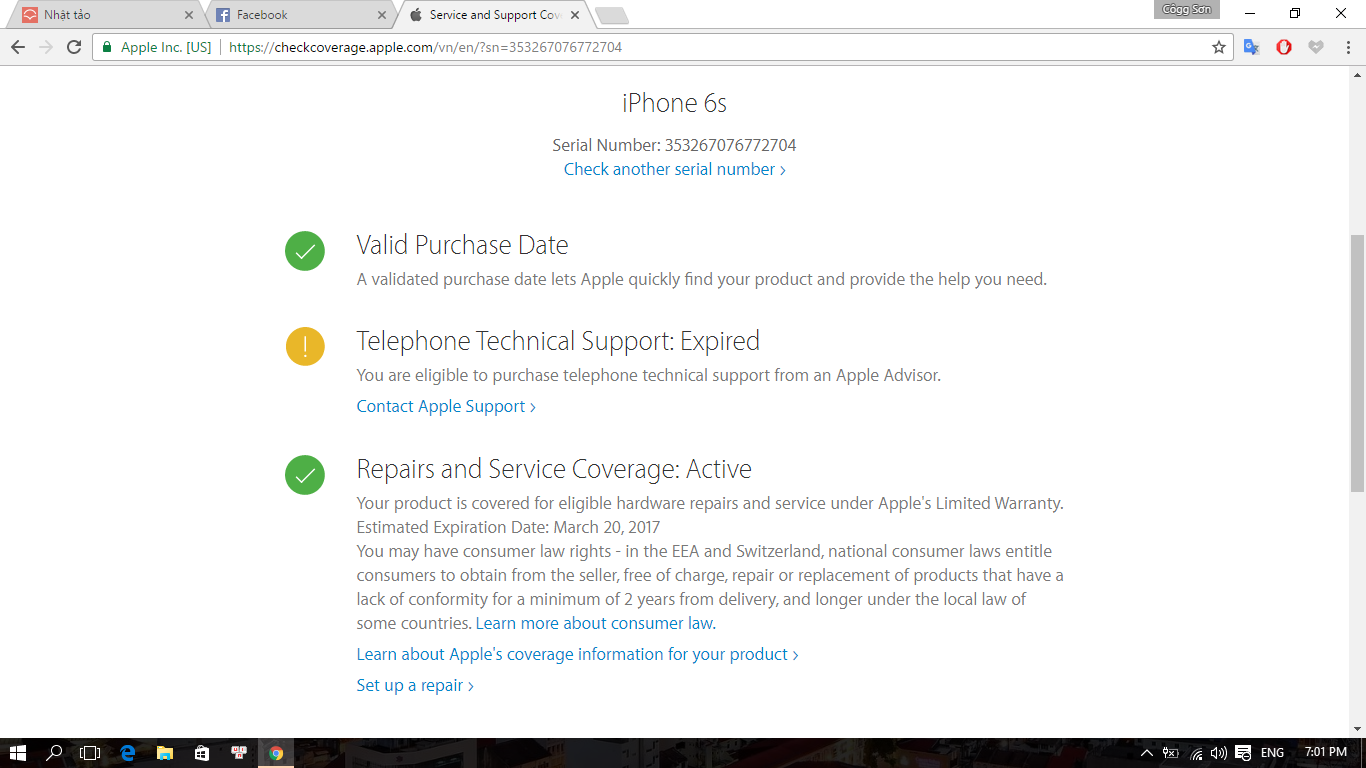Click the page vertical scrollbar thumb

(x=1357, y=362)
